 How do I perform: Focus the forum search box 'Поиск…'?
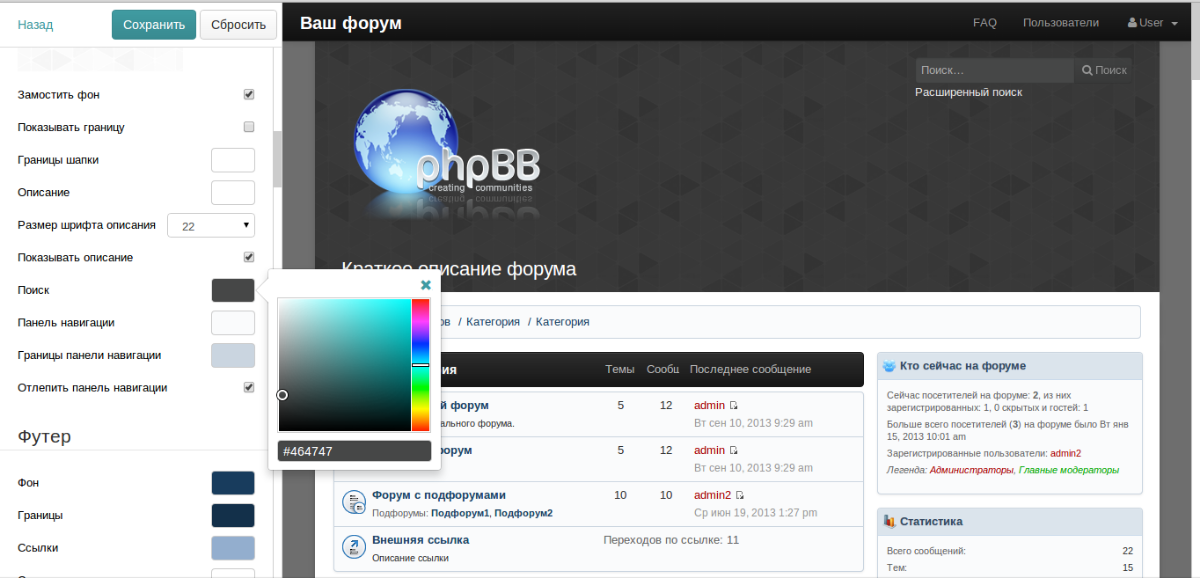click(x=994, y=70)
